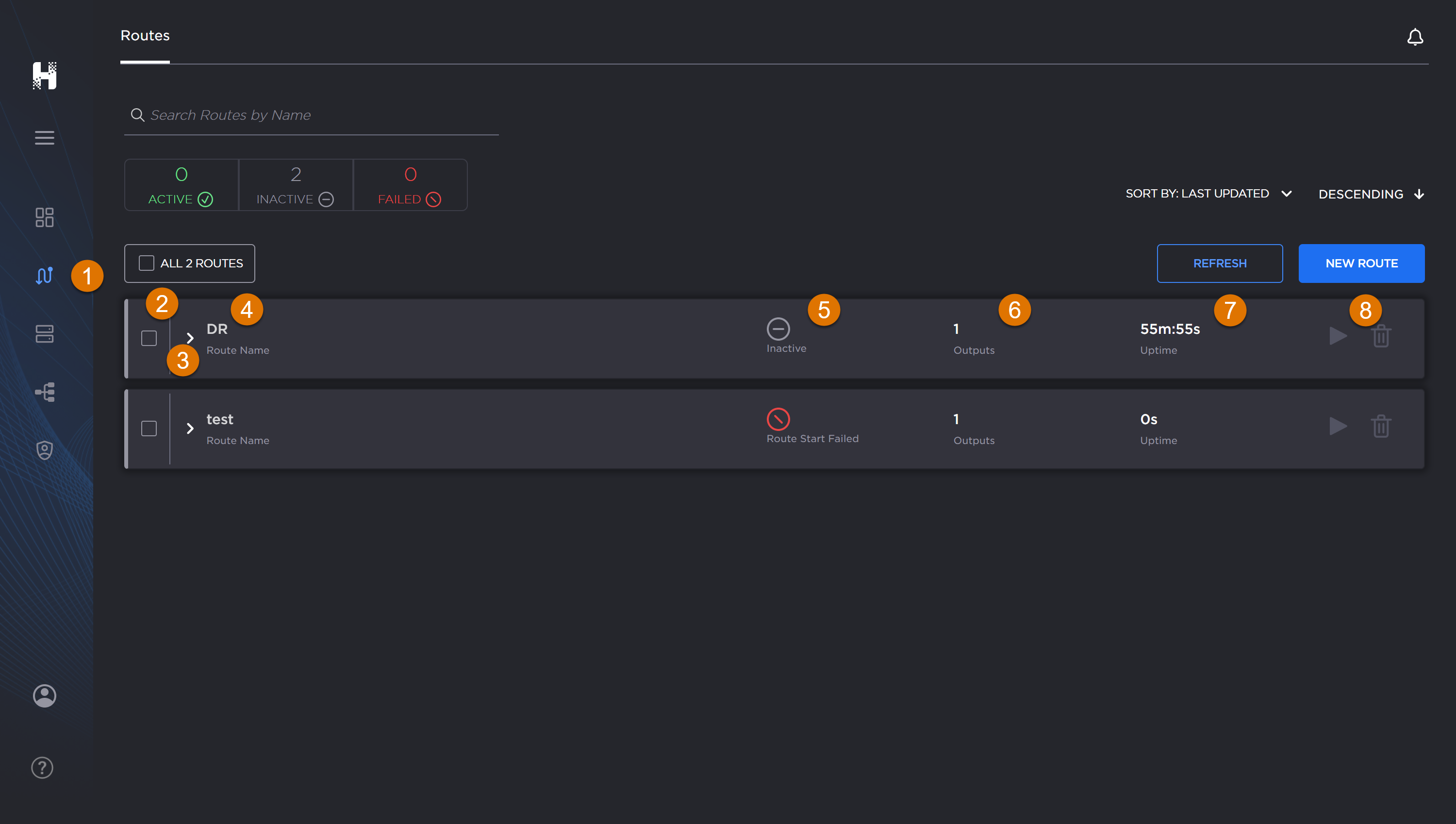Screen dimensions: 1456x824
Task: Expand the DR route row chevron
Action: tap(190, 338)
